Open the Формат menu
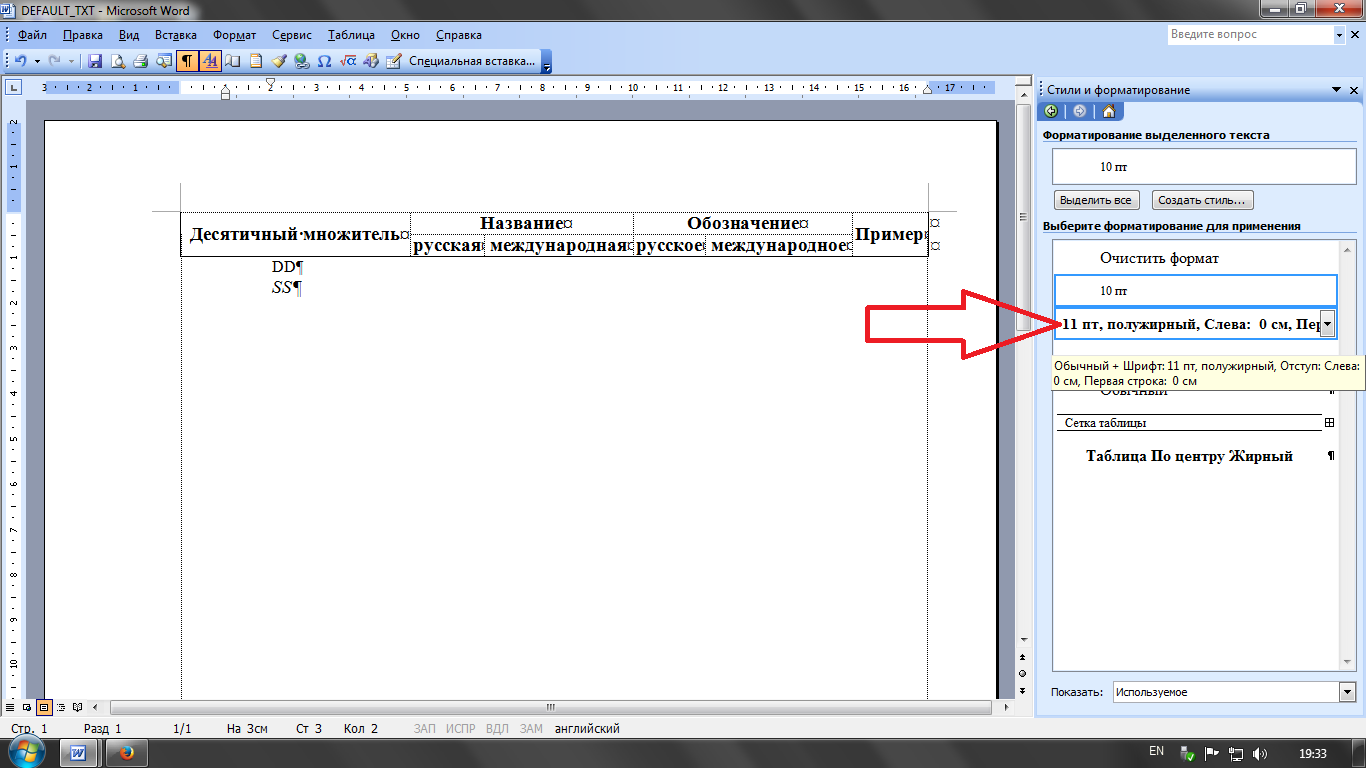The width and height of the screenshot is (1366, 768). point(235,35)
